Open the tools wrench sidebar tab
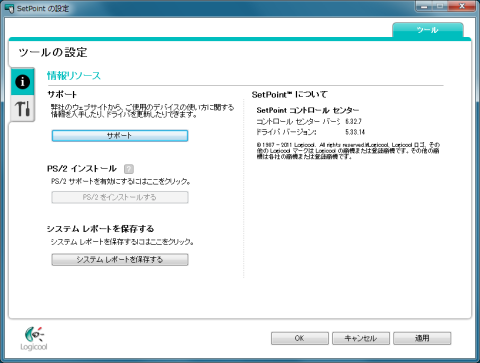The width and height of the screenshot is (480, 363). 23,109
